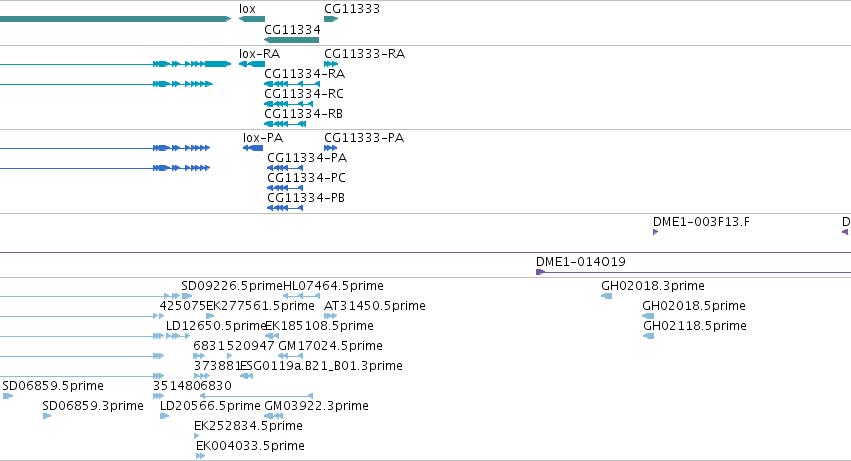Select the GH02118.5prime EST arrow
The image size is (851, 461).
tap(649, 336)
